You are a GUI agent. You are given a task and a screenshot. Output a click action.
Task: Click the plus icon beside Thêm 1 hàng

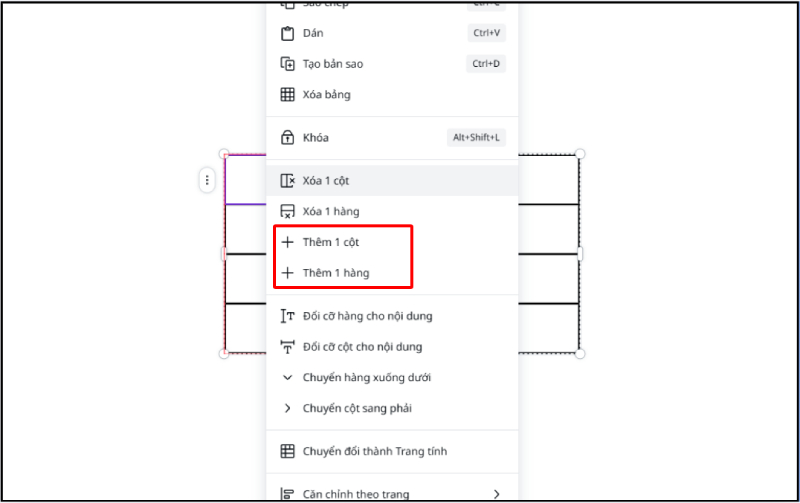coord(287,273)
